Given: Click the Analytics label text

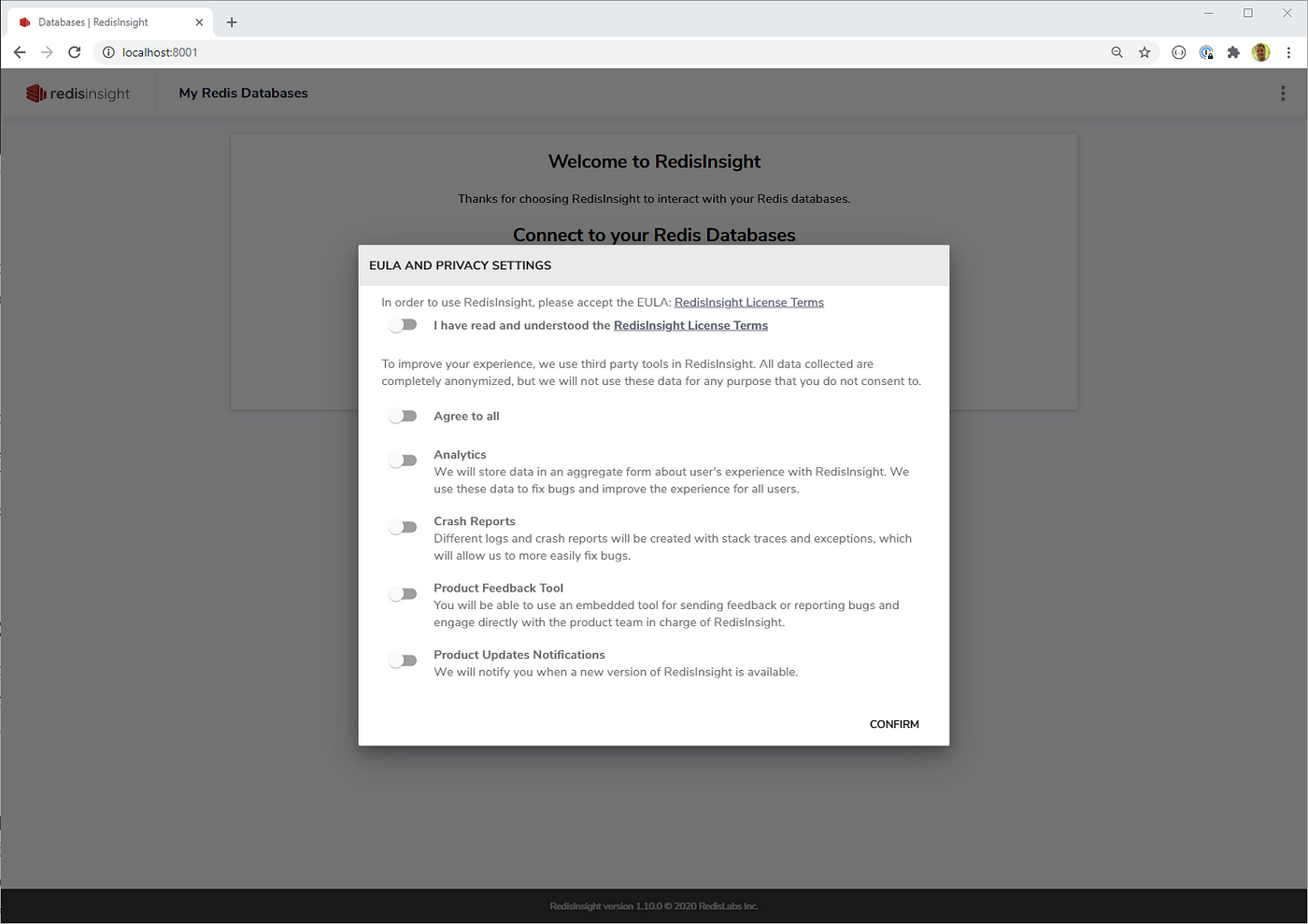Looking at the screenshot, I should 460,455.
